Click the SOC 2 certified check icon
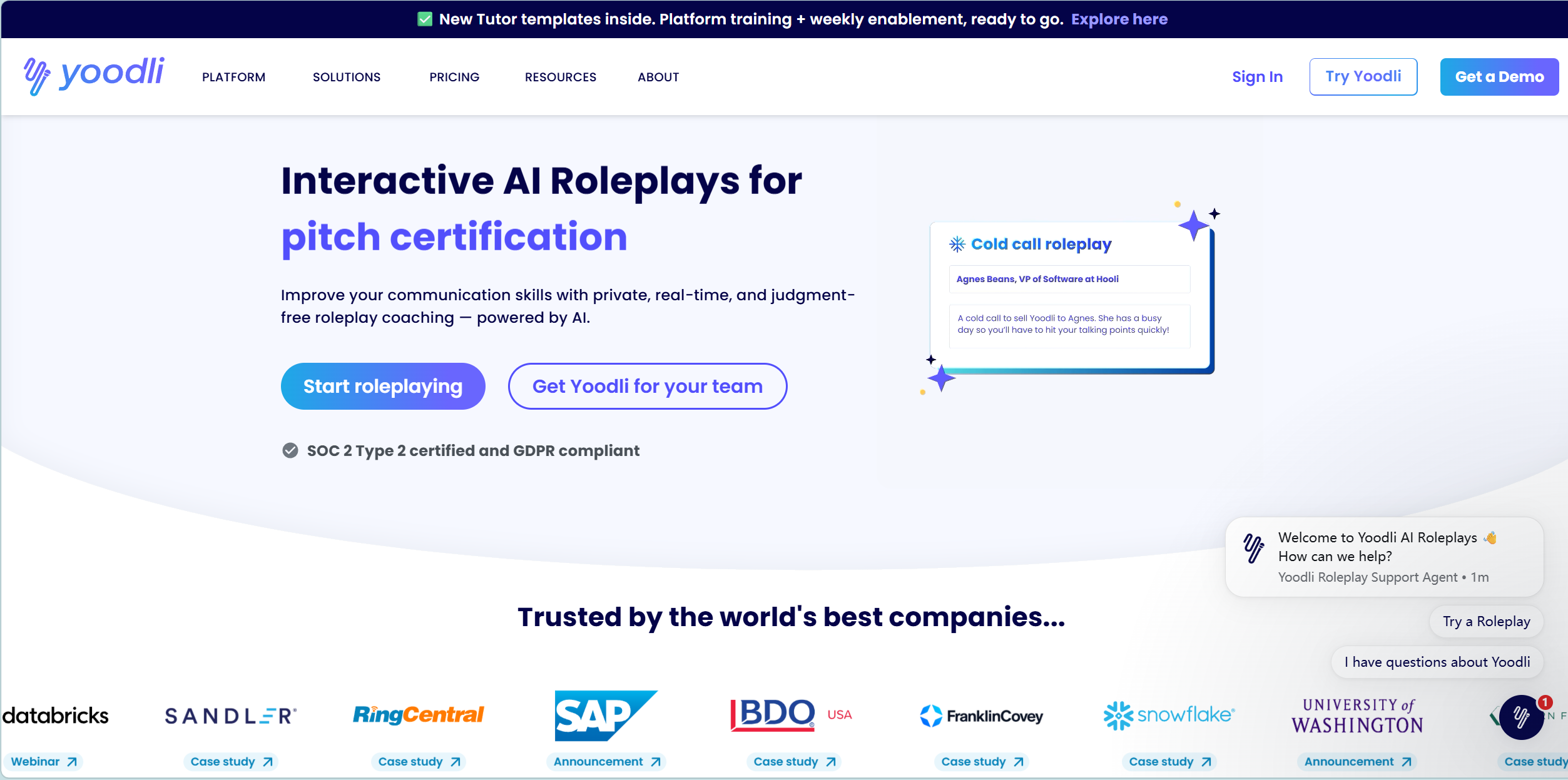Viewport: 1568px width, 780px height. [x=290, y=450]
